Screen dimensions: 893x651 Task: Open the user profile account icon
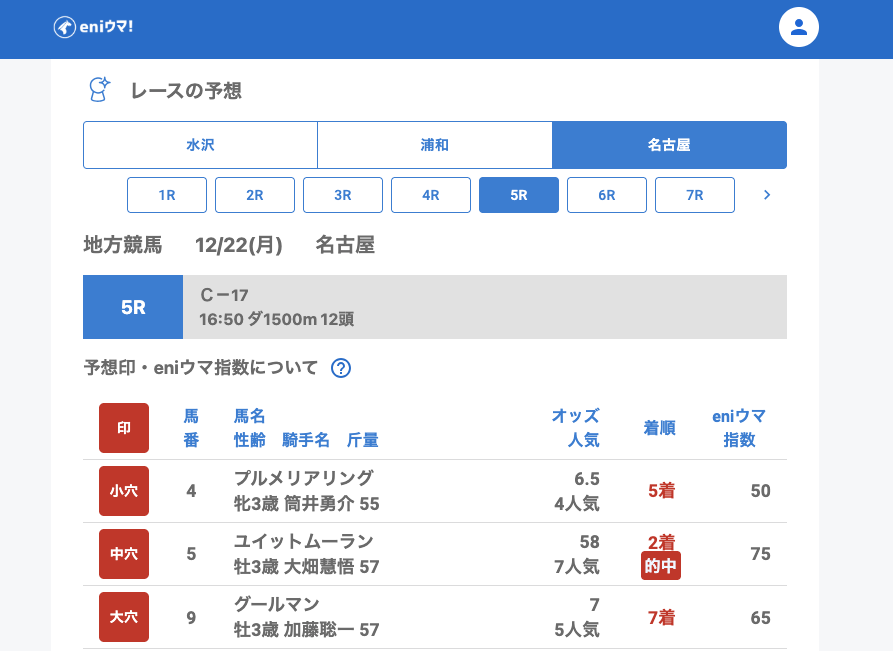[x=798, y=27]
